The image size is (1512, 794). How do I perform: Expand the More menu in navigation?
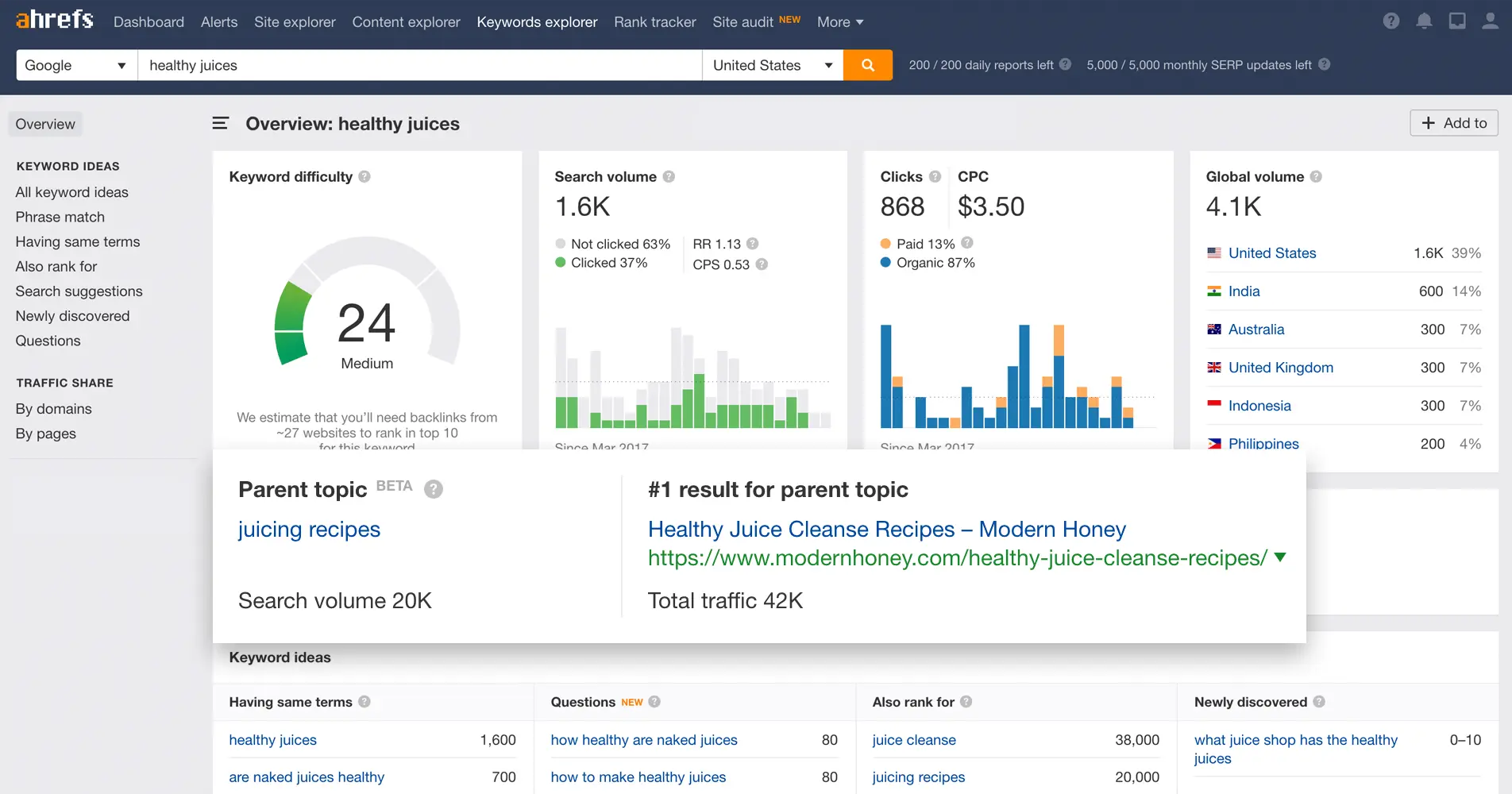[839, 22]
